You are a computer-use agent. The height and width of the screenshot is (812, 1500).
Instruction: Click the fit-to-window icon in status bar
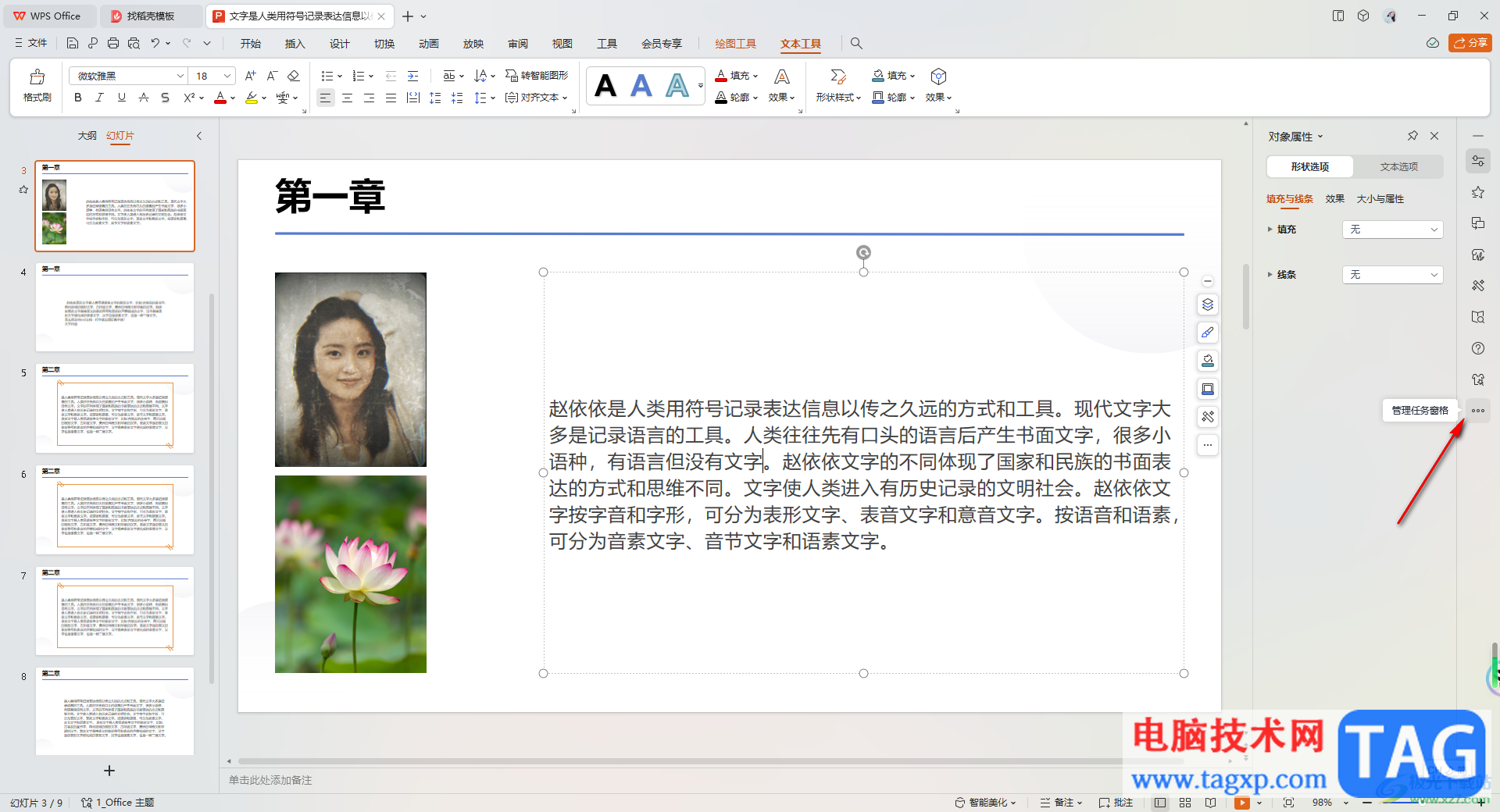point(1288,803)
